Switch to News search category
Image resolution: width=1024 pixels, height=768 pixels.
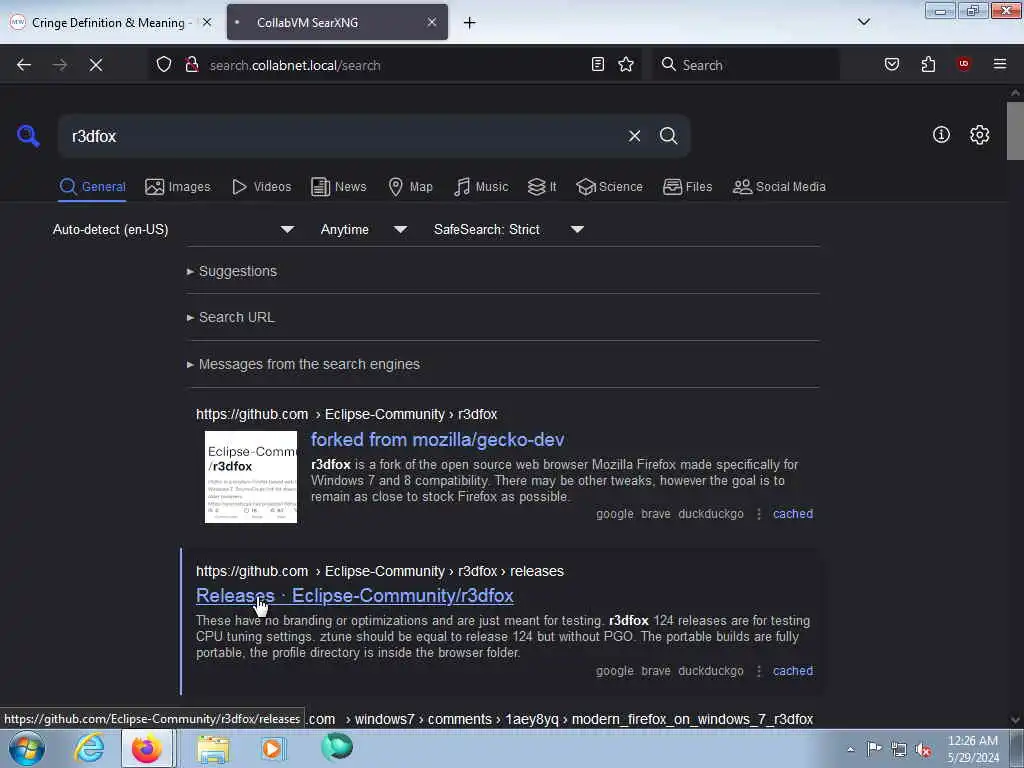point(339,187)
